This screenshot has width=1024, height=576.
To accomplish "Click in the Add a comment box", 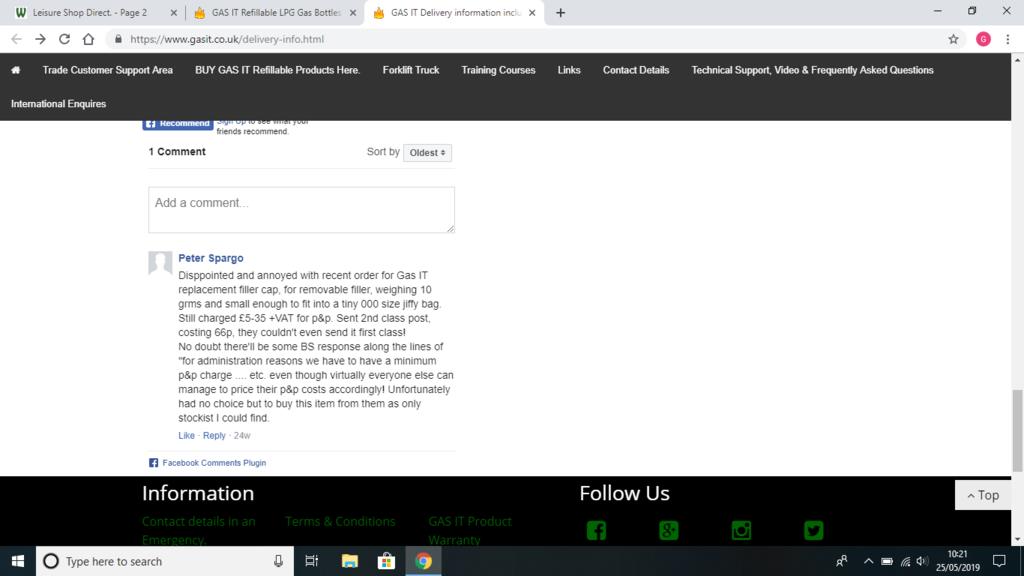I will click(x=301, y=209).
